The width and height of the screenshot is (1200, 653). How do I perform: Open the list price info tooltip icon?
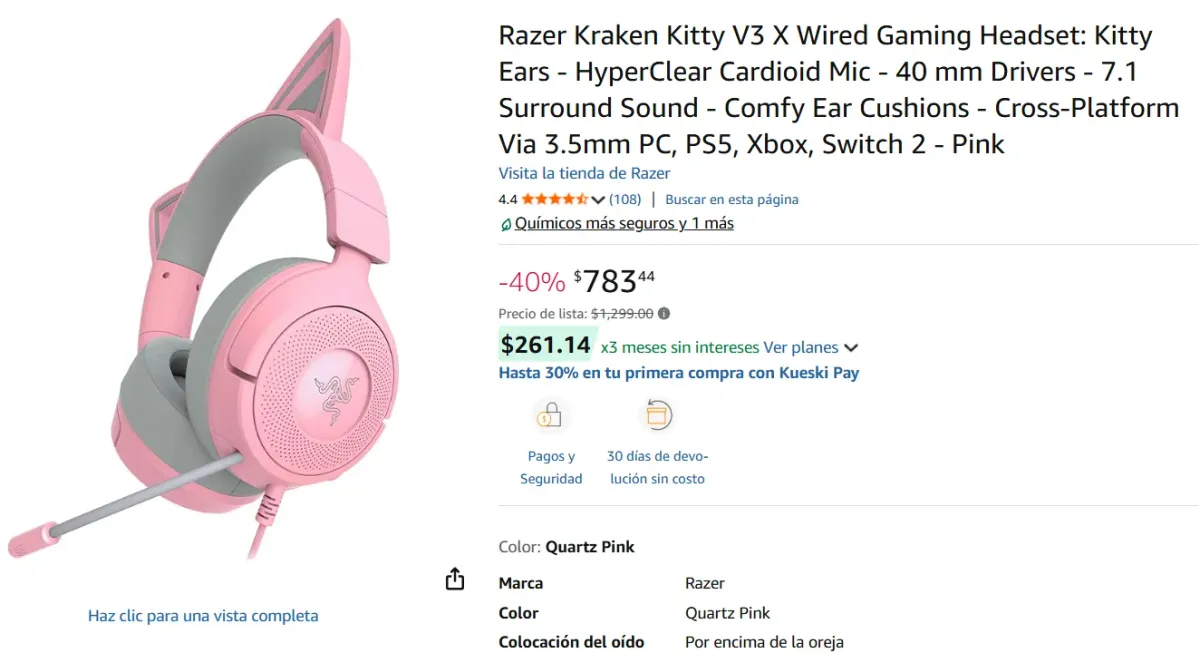(663, 313)
